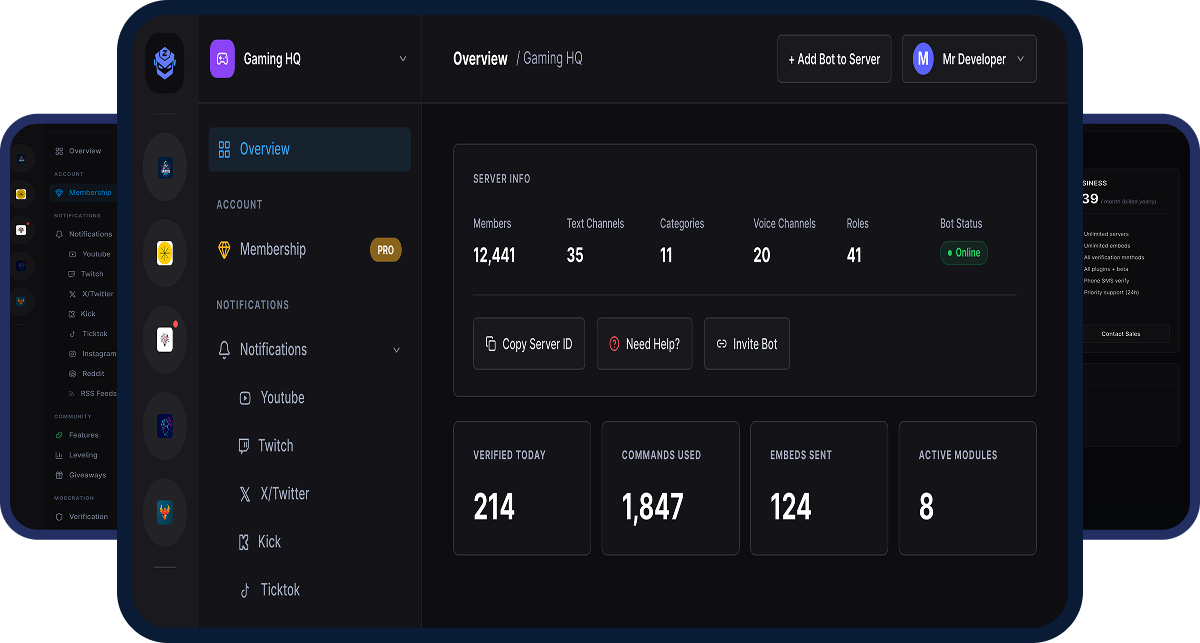This screenshot has height=643, width=1200.
Task: Click the Gaming HQ purple controller icon
Action: (x=222, y=58)
